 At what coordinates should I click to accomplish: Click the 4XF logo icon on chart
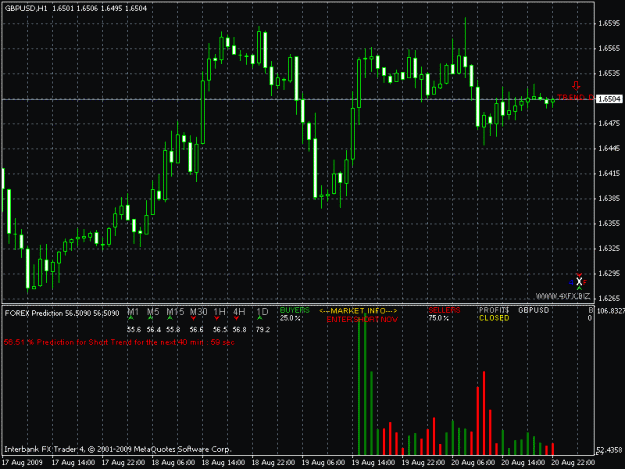pyautogui.click(x=578, y=282)
